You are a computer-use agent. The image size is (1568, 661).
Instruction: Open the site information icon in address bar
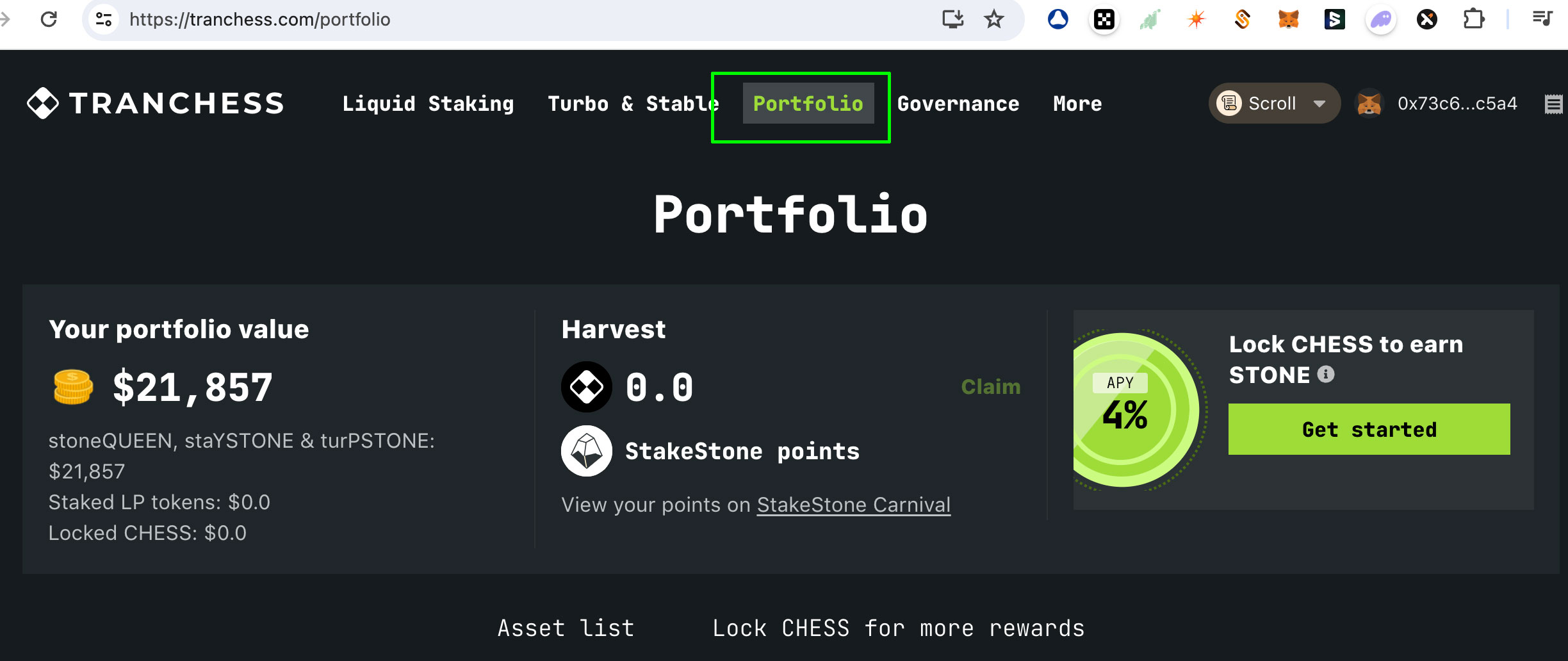coord(104,19)
